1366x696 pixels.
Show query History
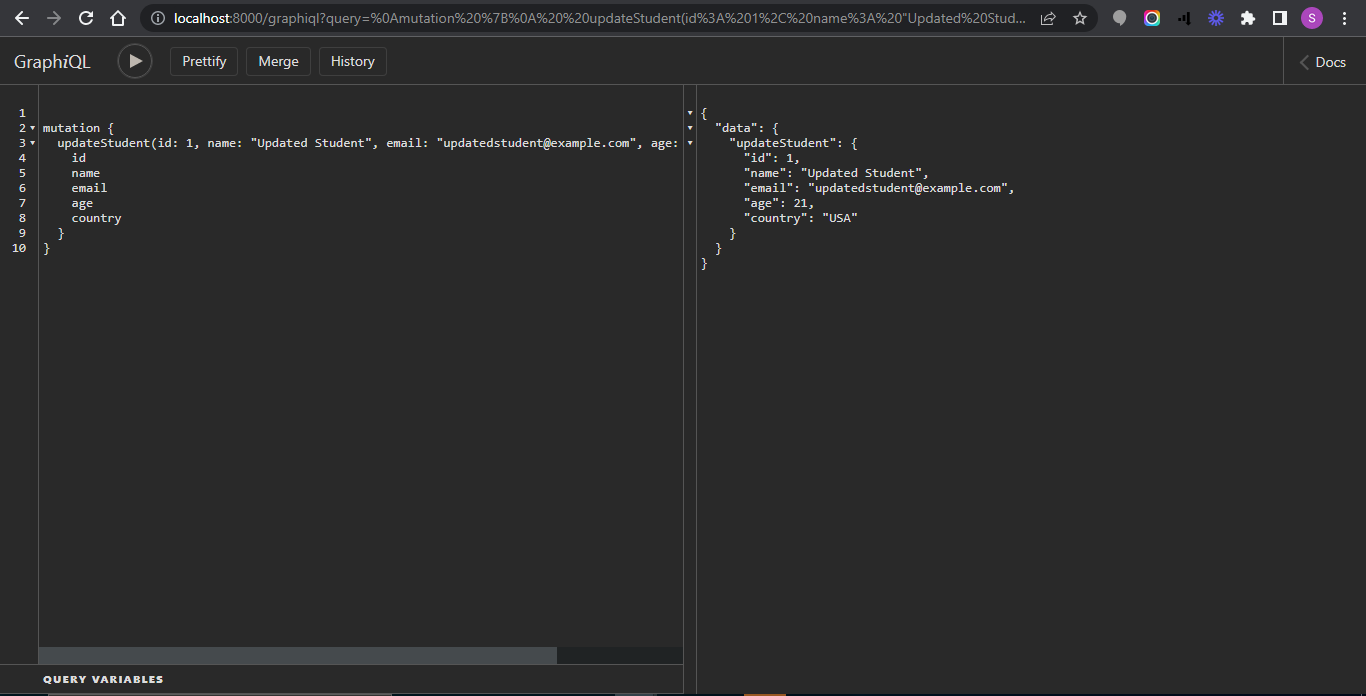click(x=352, y=61)
